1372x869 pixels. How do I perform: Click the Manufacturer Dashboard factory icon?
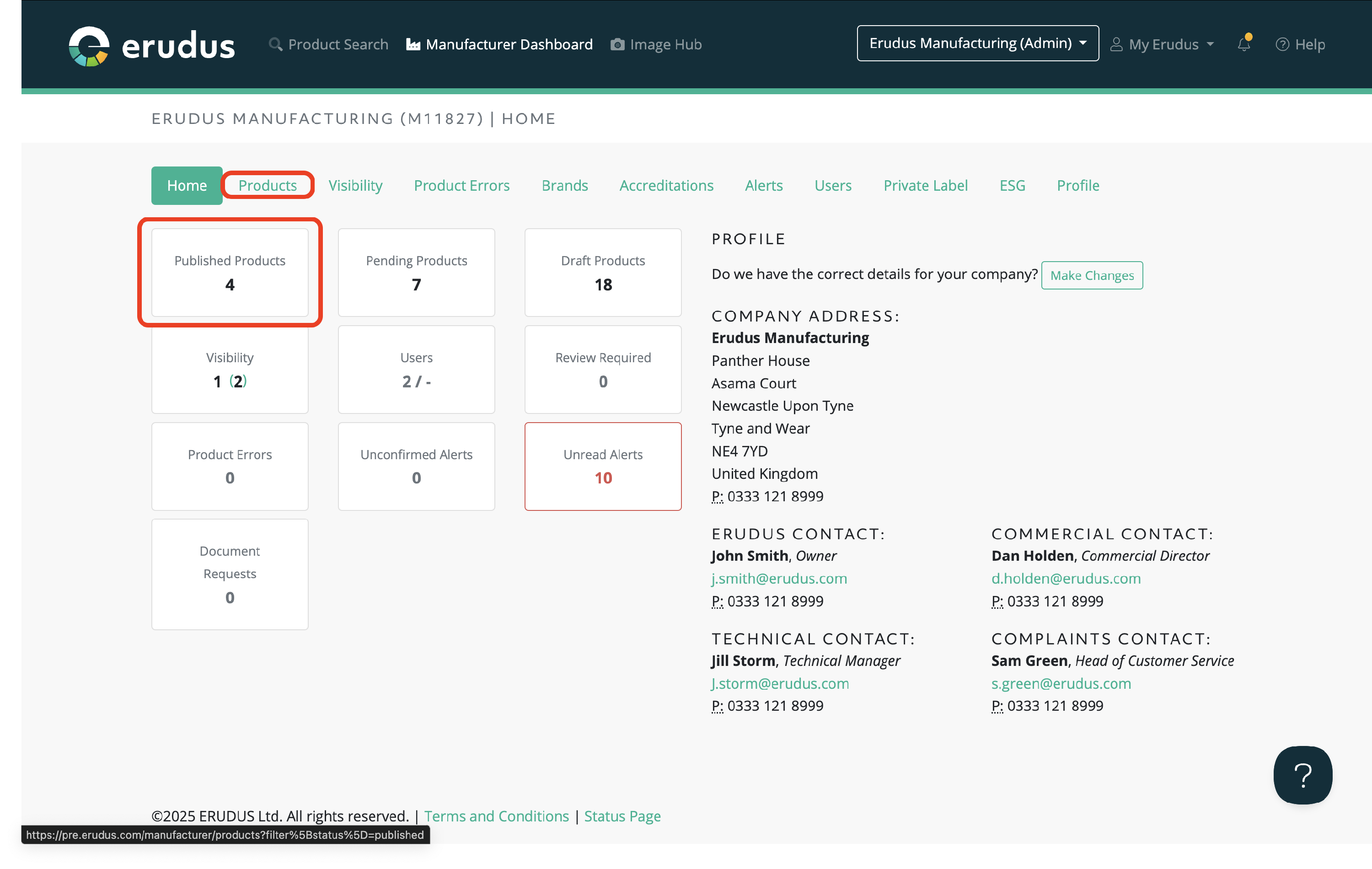pos(413,44)
